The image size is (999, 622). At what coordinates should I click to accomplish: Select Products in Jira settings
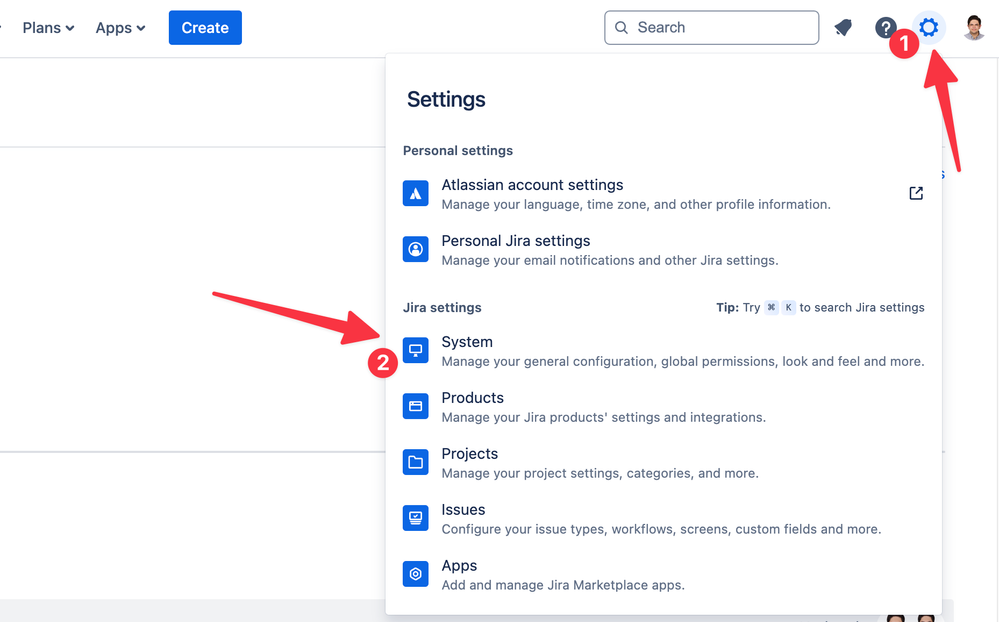[663, 407]
